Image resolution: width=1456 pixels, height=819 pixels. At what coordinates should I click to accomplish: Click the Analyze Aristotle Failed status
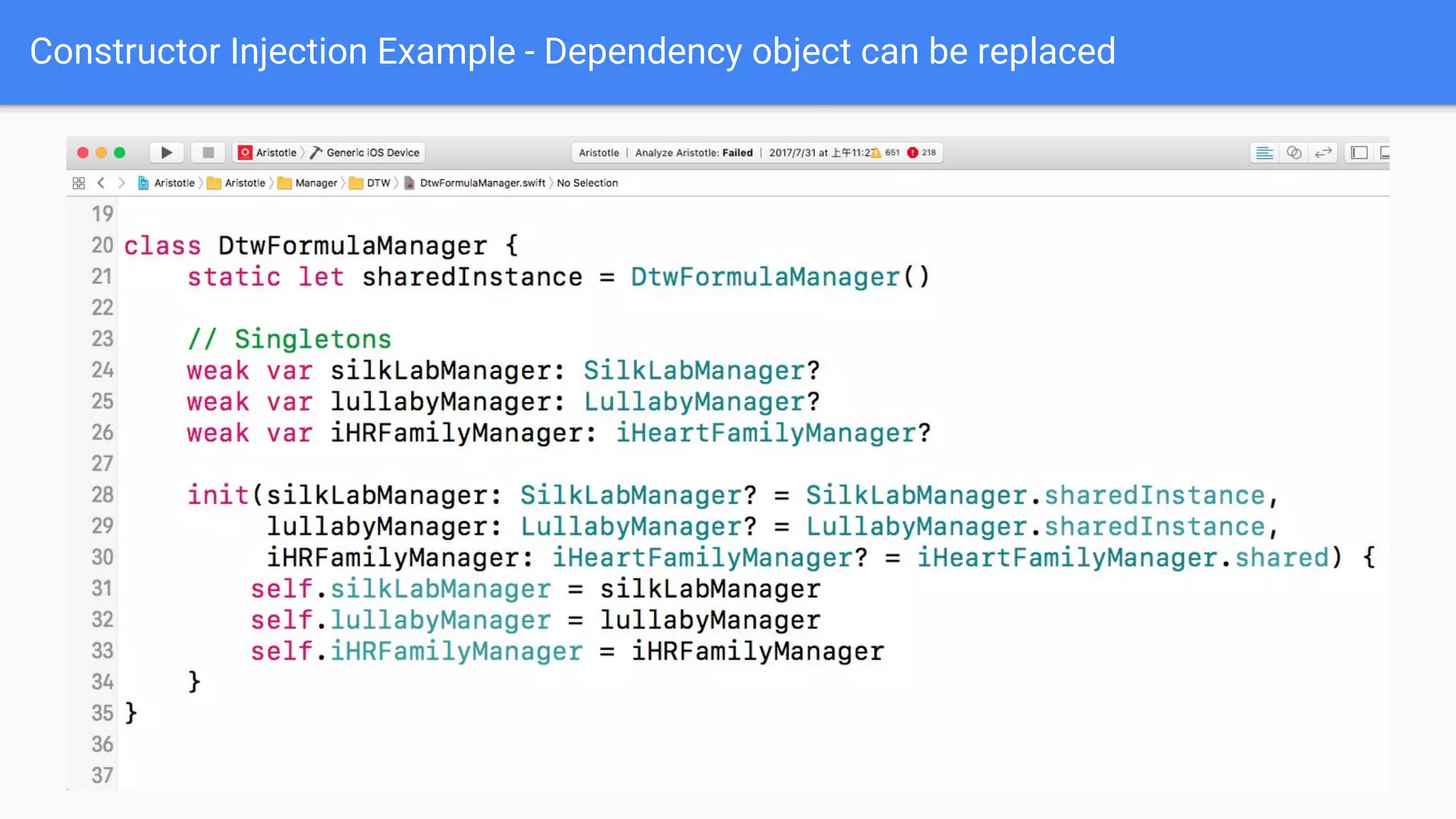point(693,152)
